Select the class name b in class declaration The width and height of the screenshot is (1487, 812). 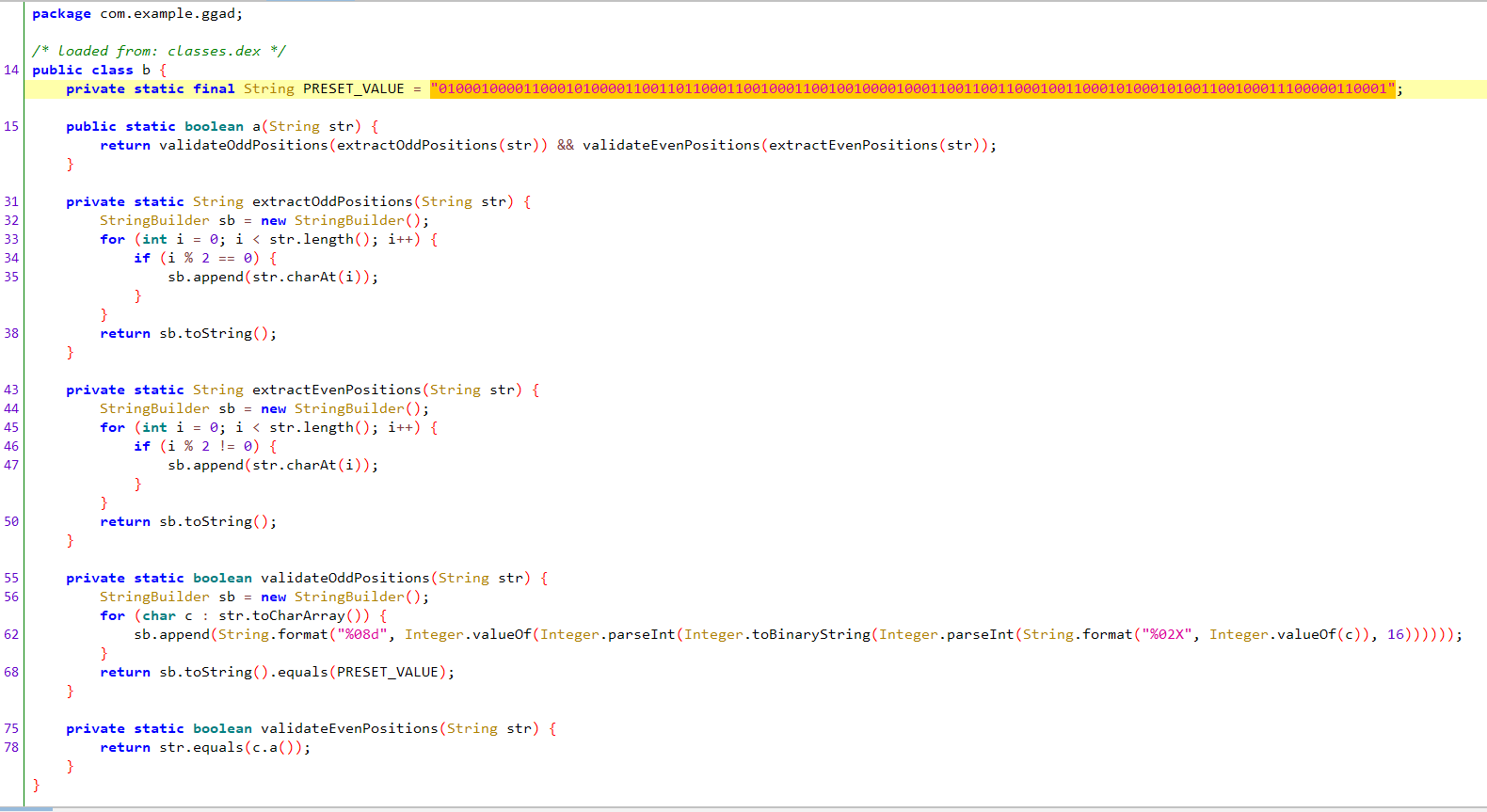coord(146,71)
